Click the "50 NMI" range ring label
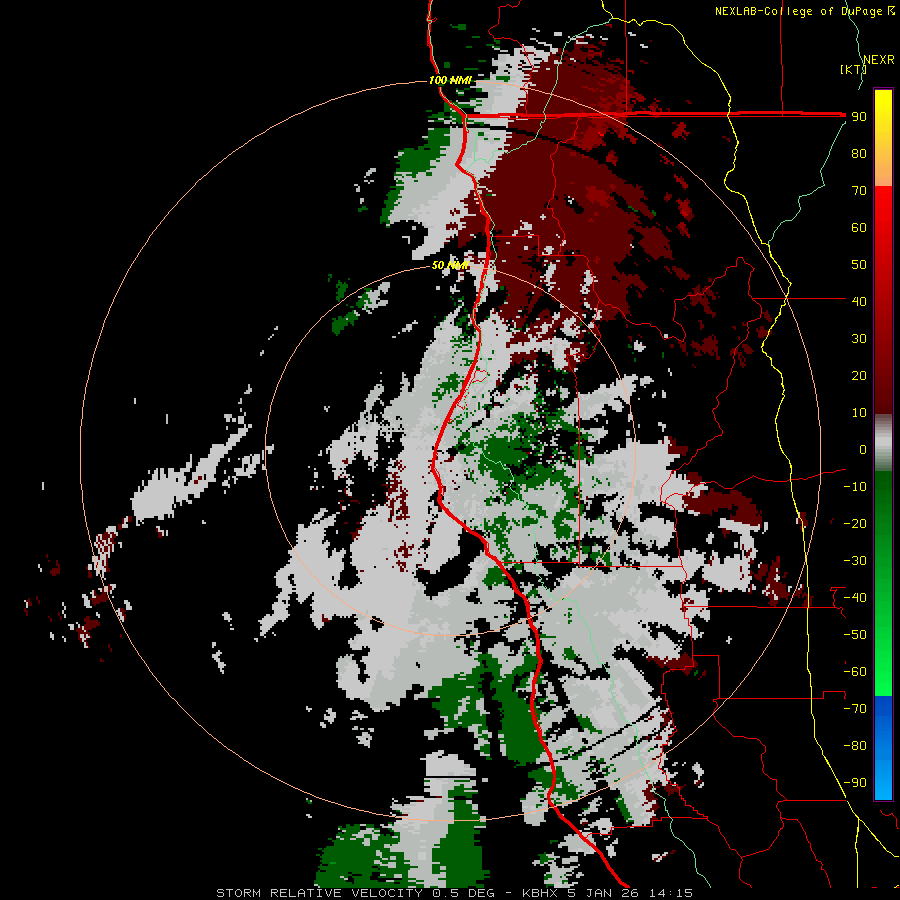The height and width of the screenshot is (900, 900). pyautogui.click(x=451, y=265)
